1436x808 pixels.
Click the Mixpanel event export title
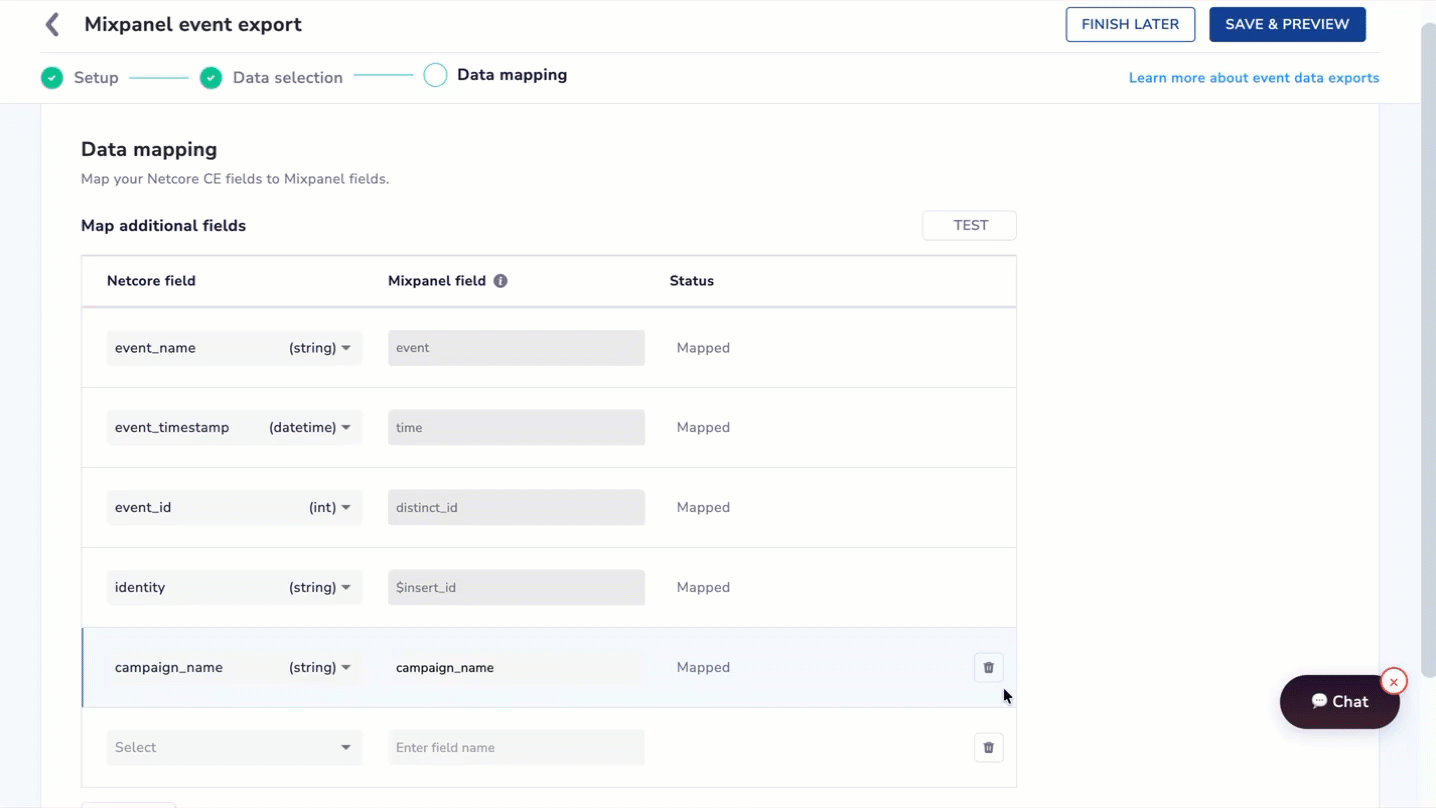click(193, 24)
